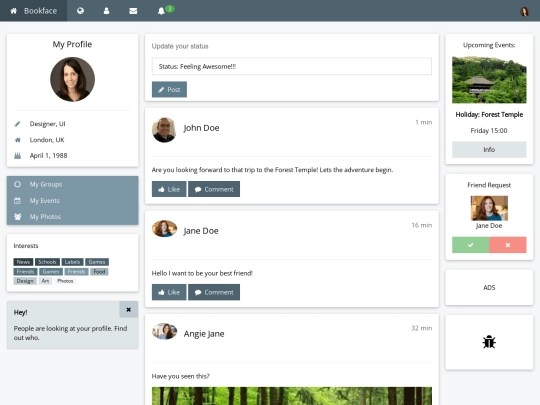Accept the friend request with checkmark
540x405 pixels.
pyautogui.click(x=470, y=245)
